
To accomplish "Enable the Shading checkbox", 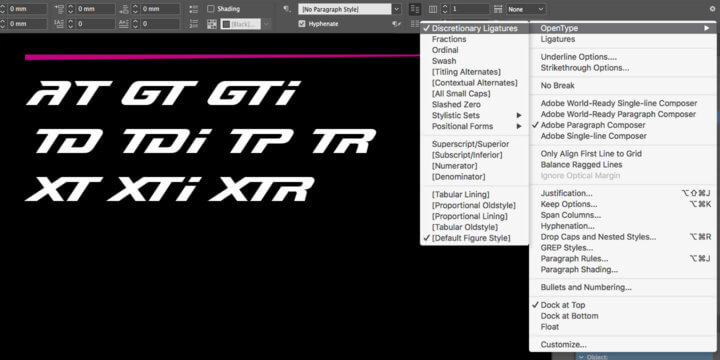I will (211, 9).
